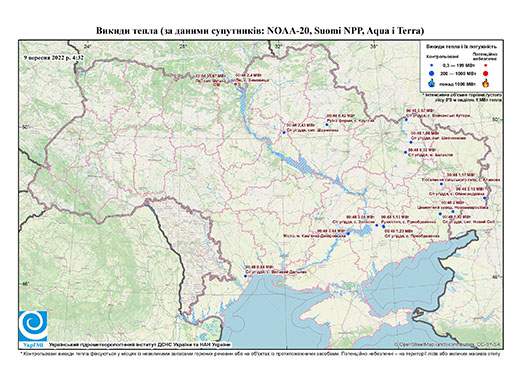The image size is (520, 368).
Task: Click the small blue dot legend symbol
Action: tap(432, 65)
